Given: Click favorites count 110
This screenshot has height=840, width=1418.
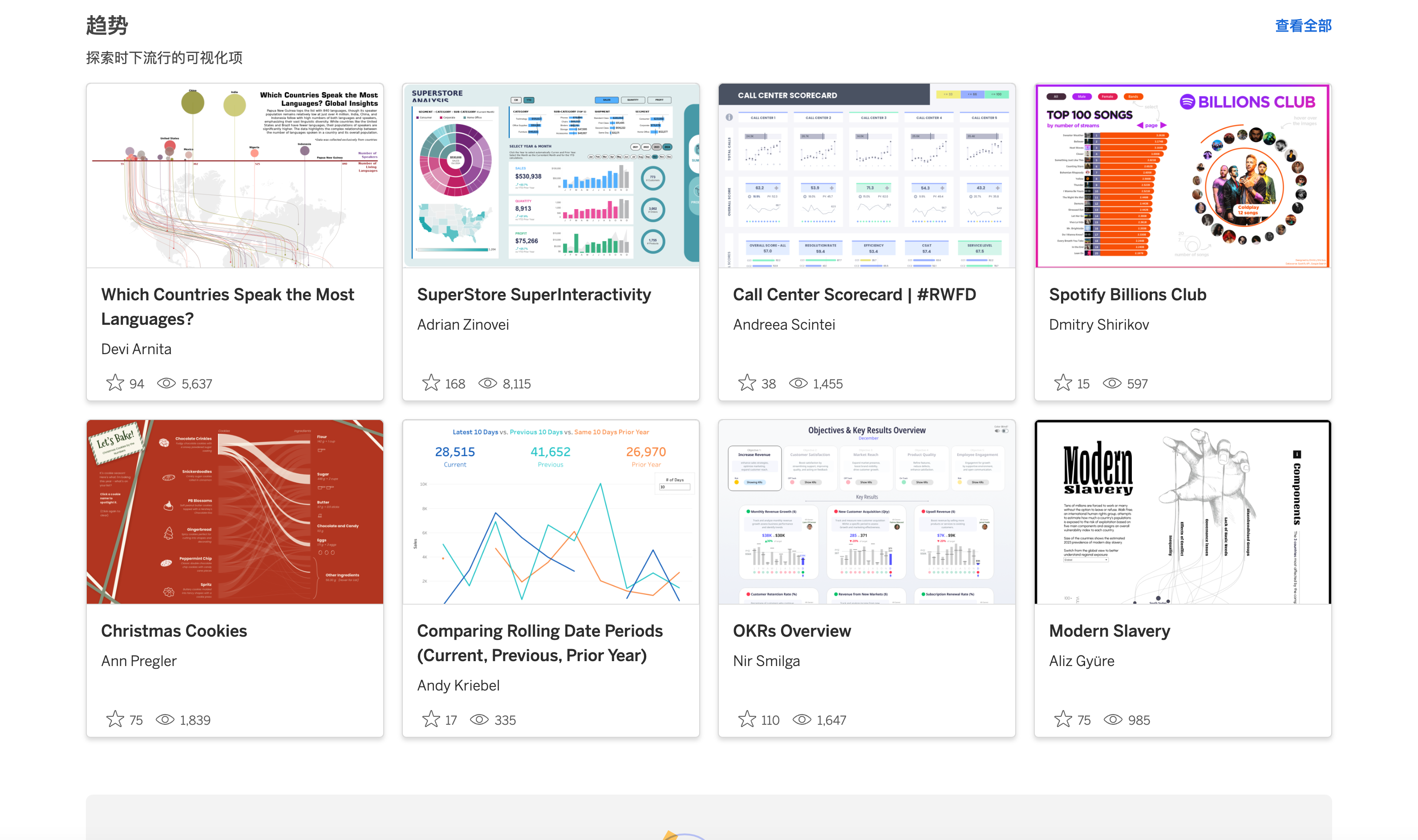Looking at the screenshot, I should tap(770, 720).
